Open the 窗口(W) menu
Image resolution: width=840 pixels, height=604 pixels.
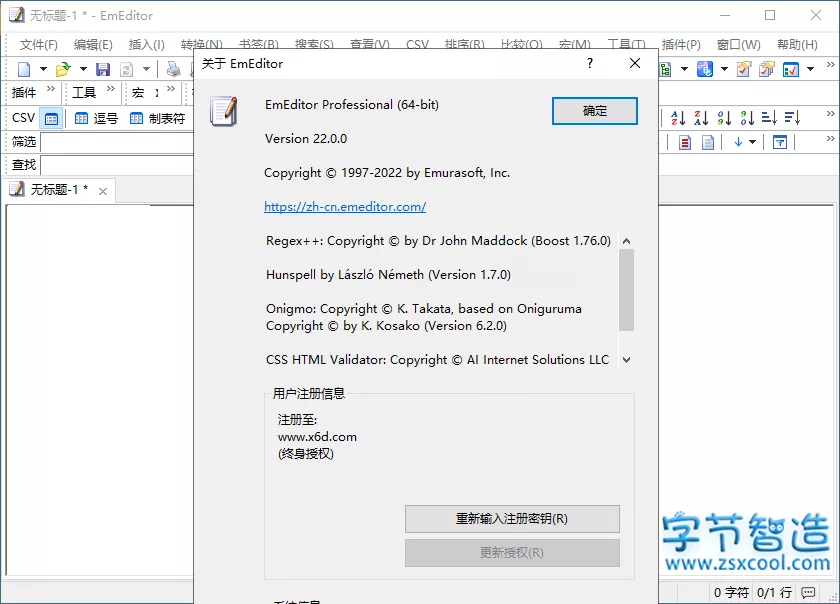click(x=739, y=44)
